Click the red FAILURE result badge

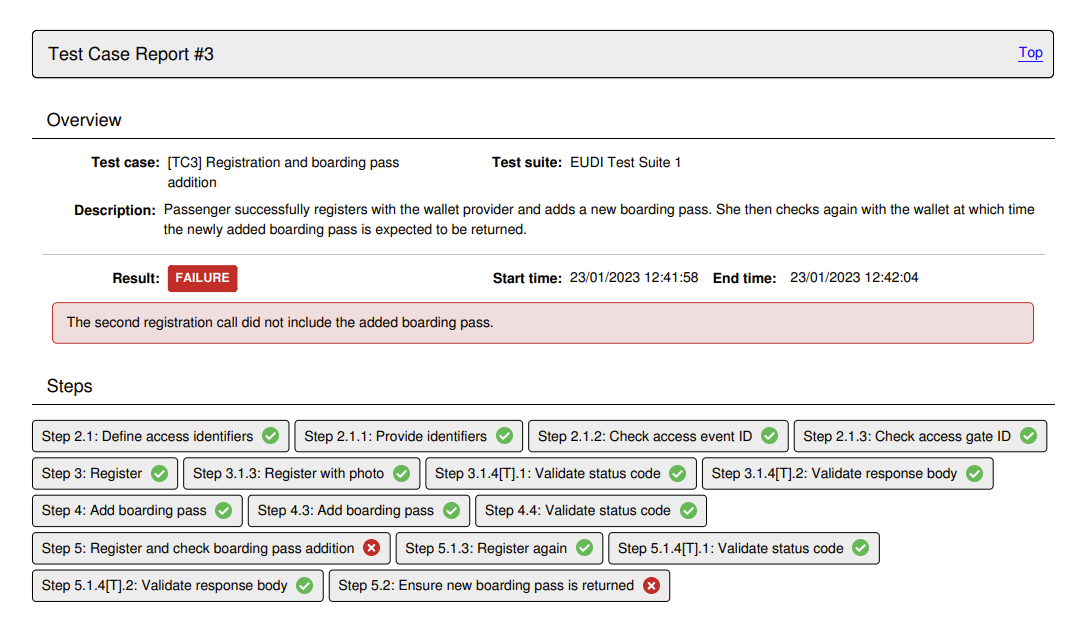202,278
